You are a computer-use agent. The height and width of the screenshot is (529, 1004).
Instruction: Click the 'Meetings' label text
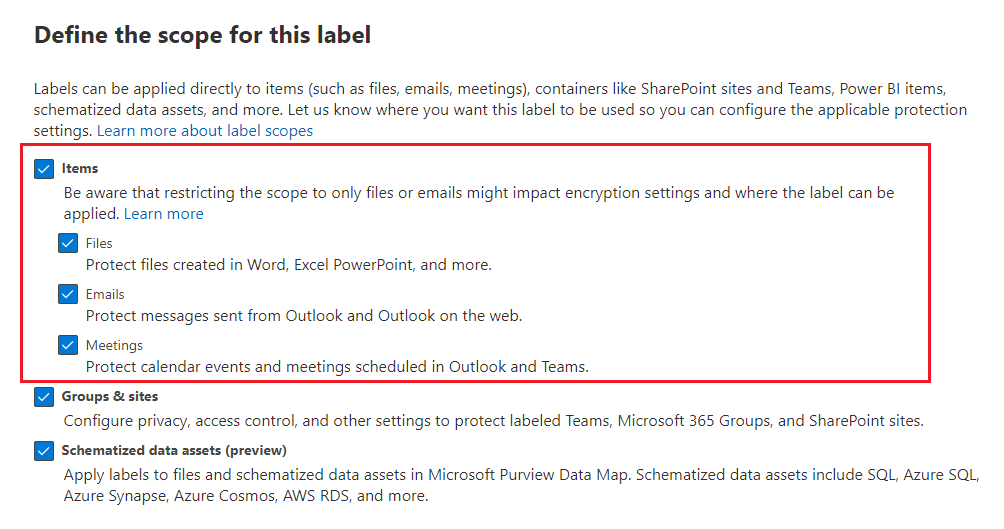[114, 345]
